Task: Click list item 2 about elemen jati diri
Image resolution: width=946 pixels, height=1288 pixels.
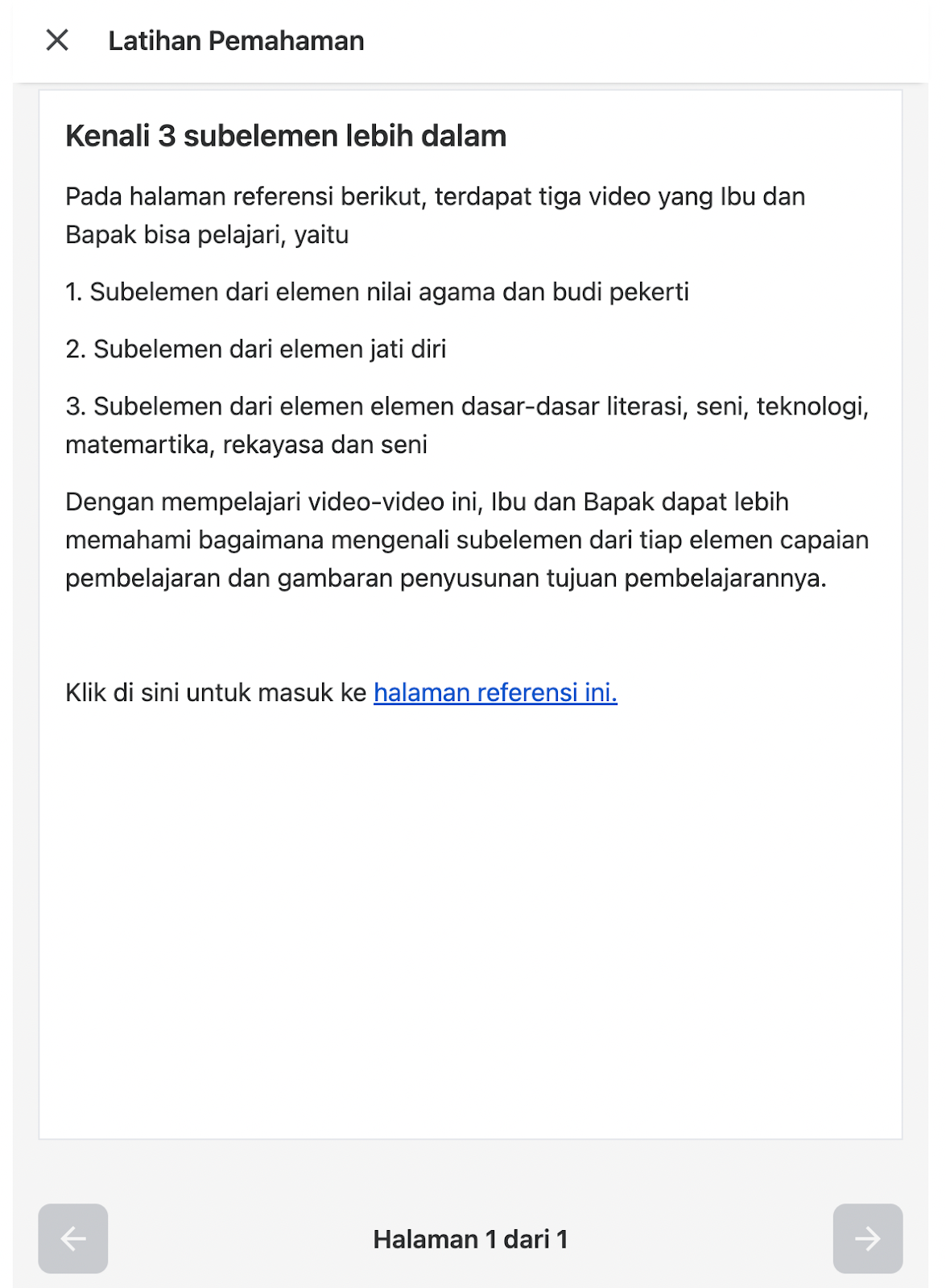Action: coord(256,349)
